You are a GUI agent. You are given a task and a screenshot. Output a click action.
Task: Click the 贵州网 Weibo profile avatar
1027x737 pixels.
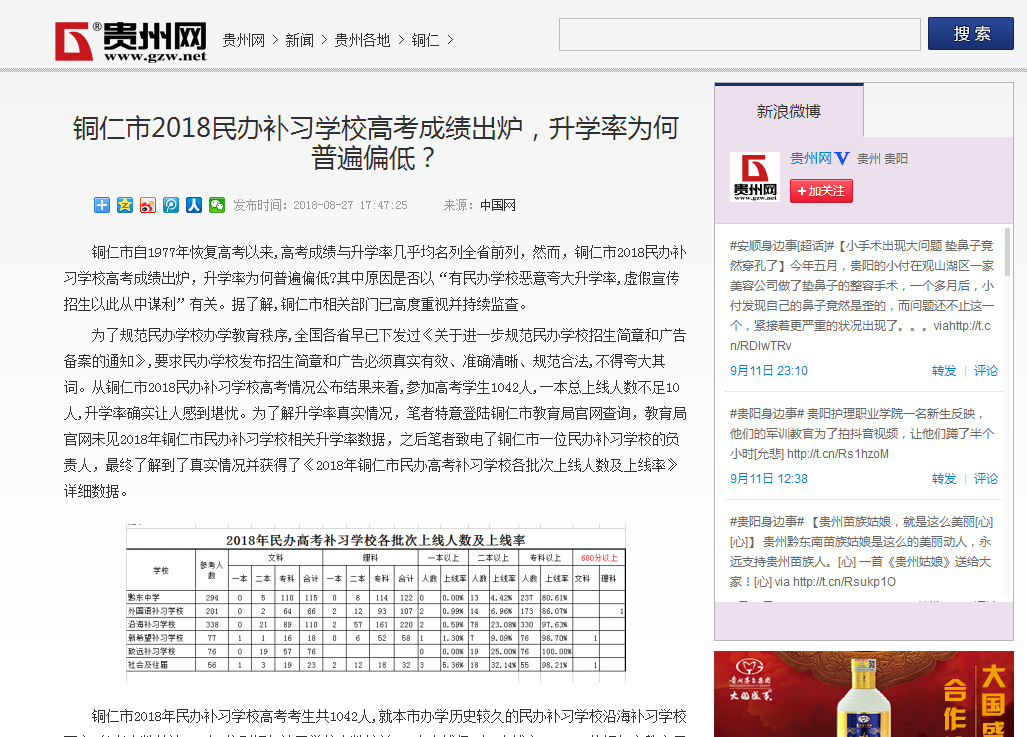[754, 178]
